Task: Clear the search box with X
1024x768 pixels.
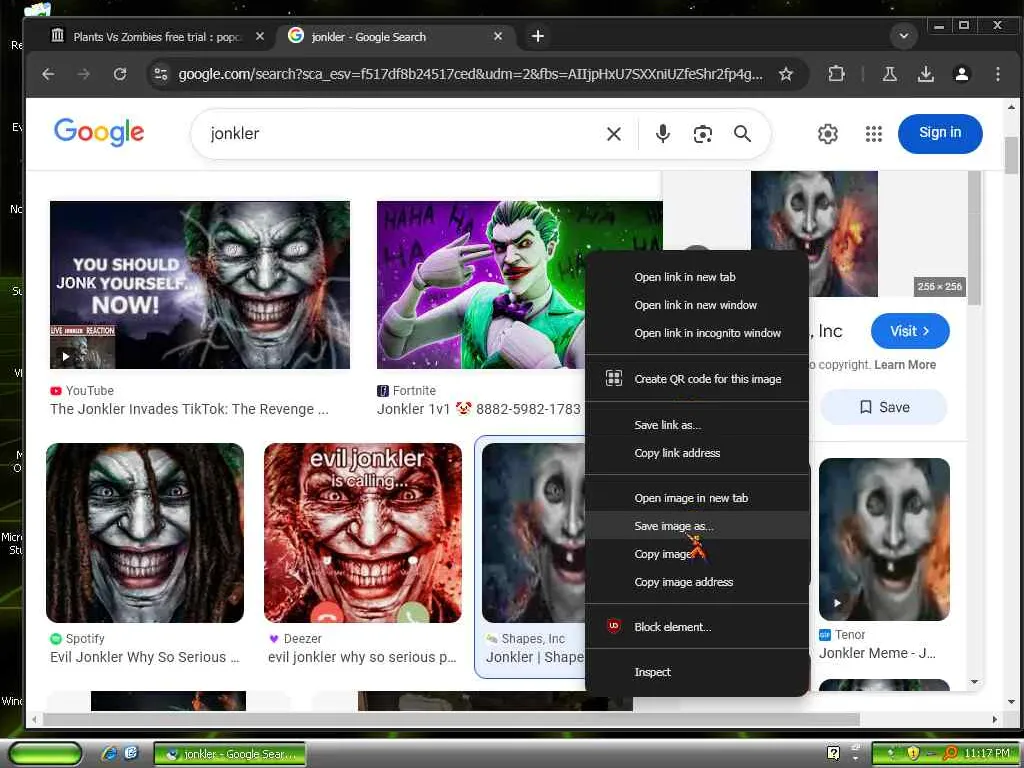Action: [614, 134]
